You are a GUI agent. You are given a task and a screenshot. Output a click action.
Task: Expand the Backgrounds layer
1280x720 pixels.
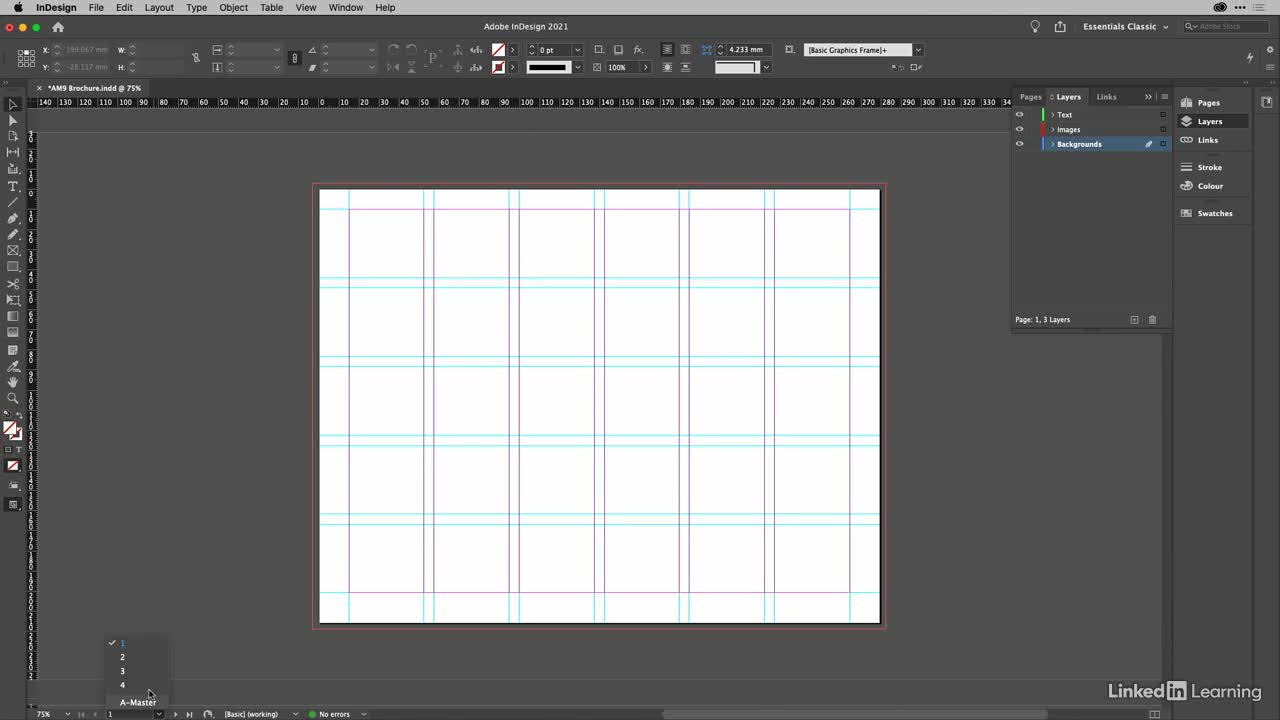coord(1053,144)
